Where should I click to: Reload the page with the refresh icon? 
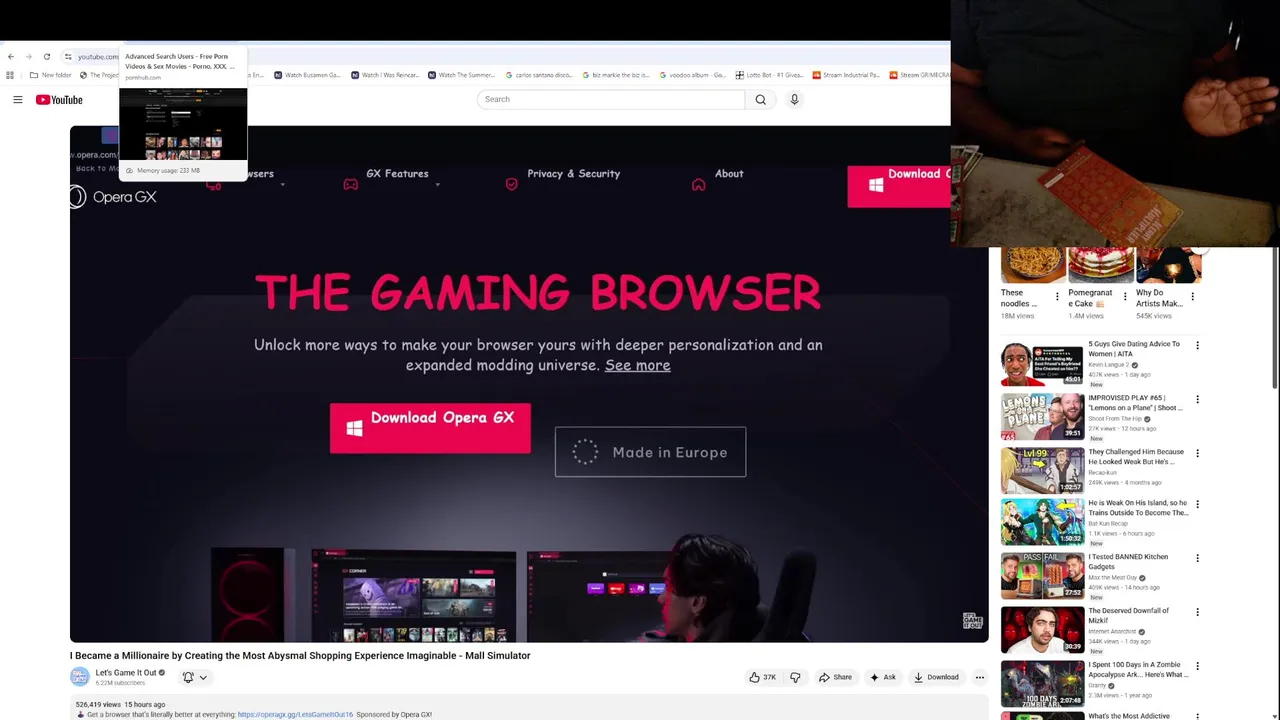click(x=46, y=56)
